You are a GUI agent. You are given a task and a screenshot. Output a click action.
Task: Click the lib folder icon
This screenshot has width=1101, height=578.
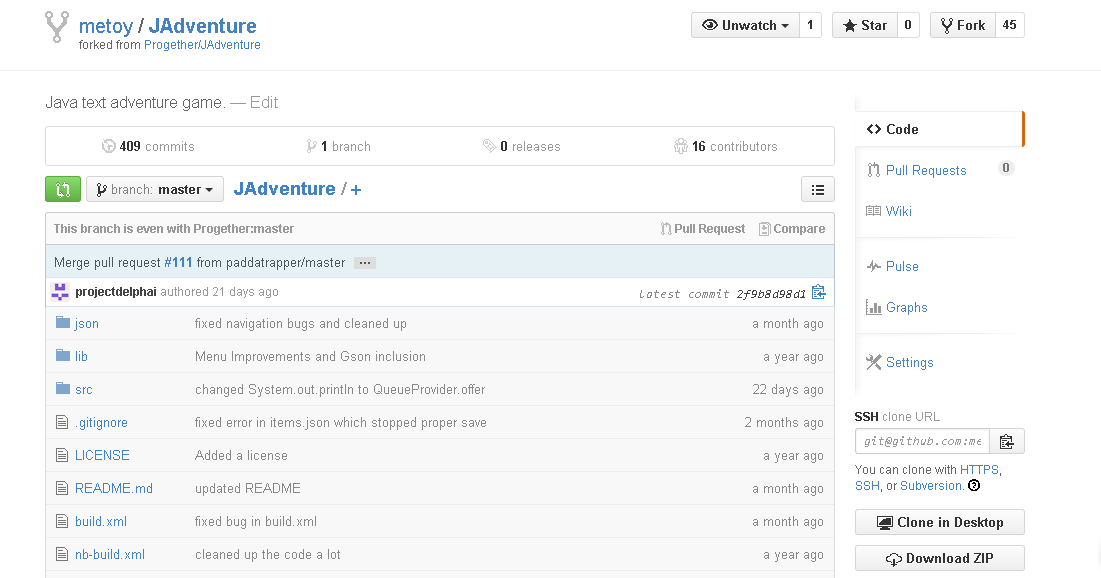click(63, 355)
